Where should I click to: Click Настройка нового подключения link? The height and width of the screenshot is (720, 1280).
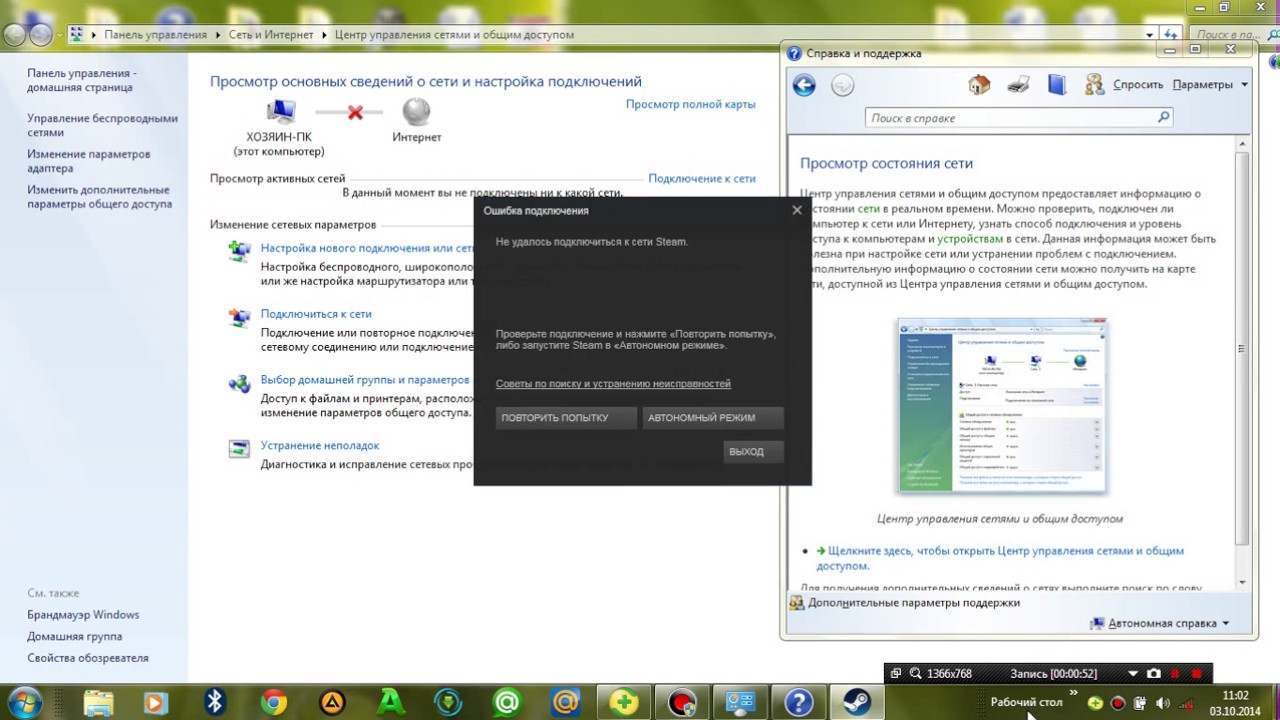point(367,248)
